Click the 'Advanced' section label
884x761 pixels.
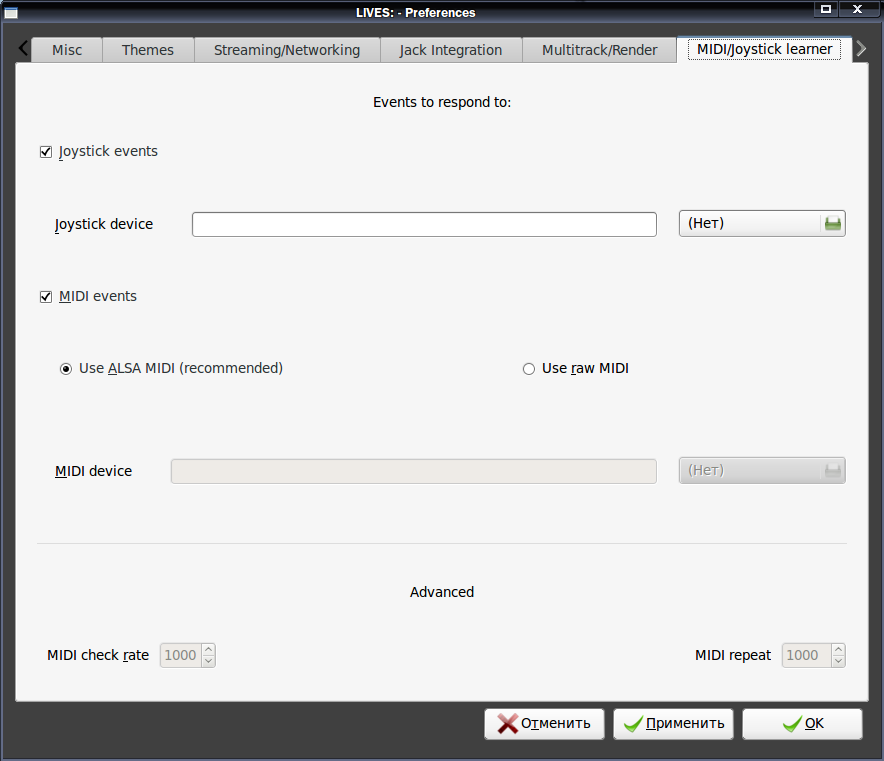tap(442, 592)
